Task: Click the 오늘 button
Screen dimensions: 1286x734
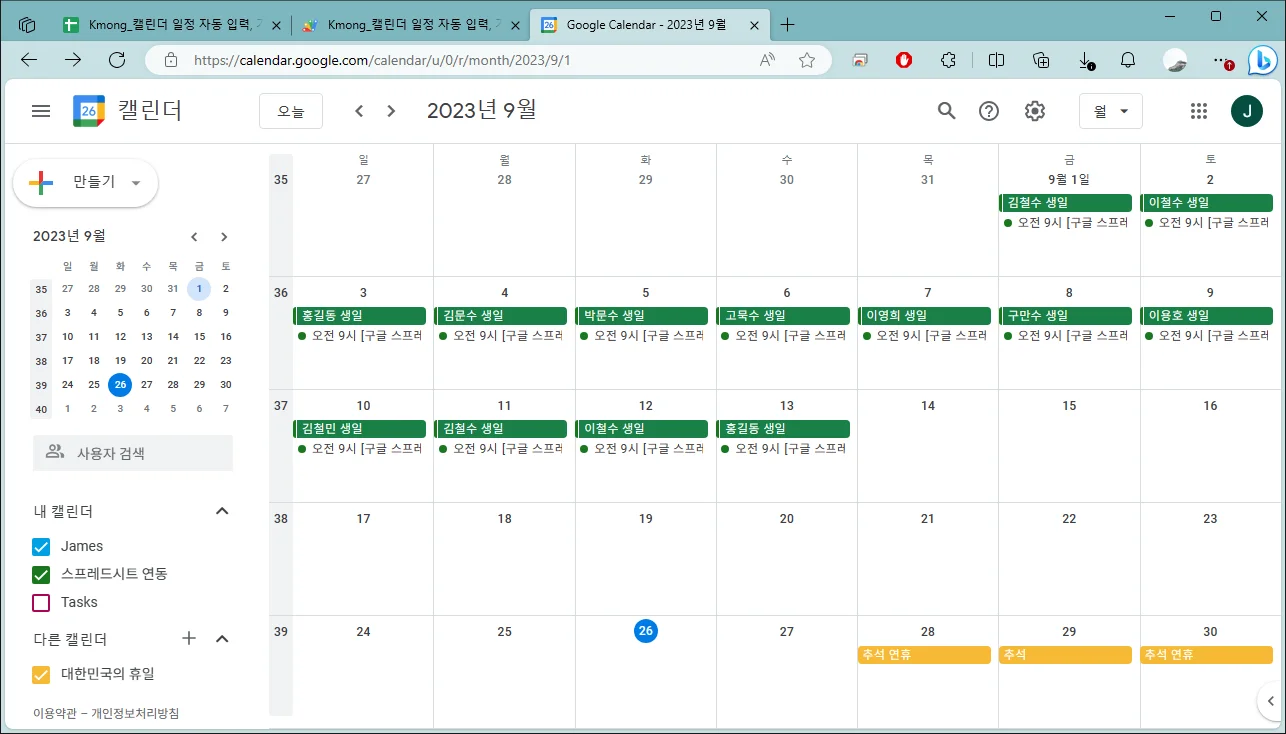Action: [291, 111]
